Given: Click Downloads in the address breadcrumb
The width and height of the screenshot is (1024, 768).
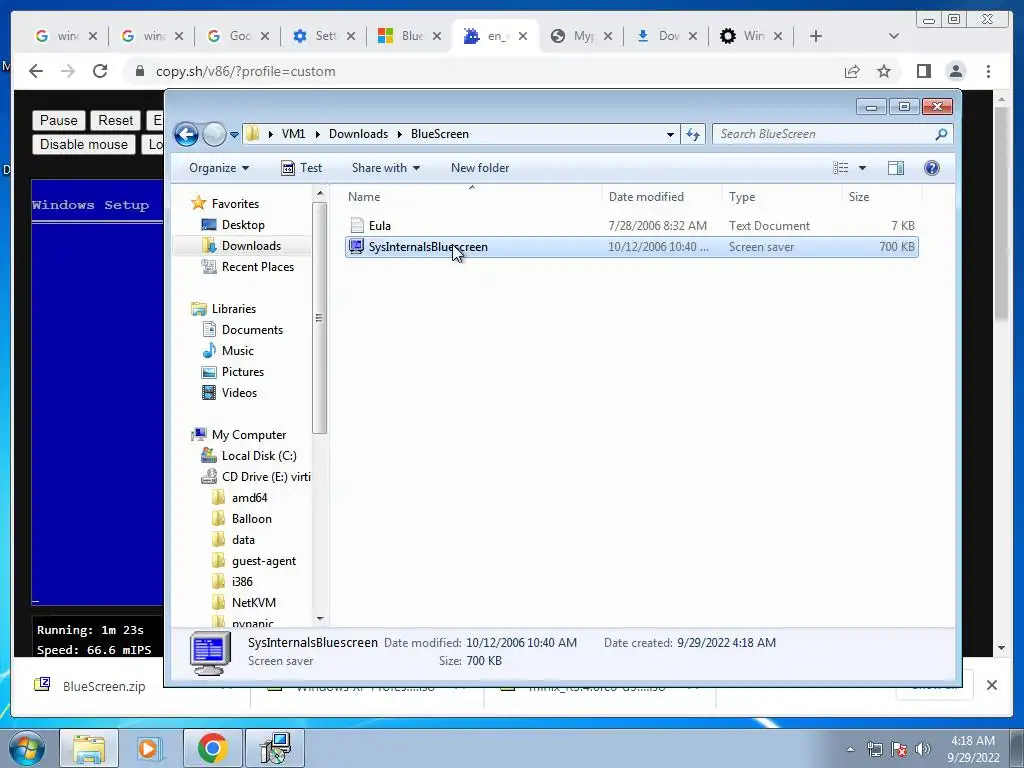Looking at the screenshot, I should point(359,134).
